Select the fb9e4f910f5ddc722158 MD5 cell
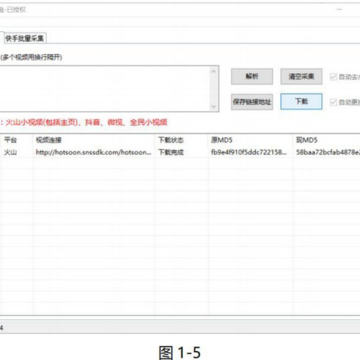Image resolution: width=360 pixels, height=360 pixels. [249, 153]
